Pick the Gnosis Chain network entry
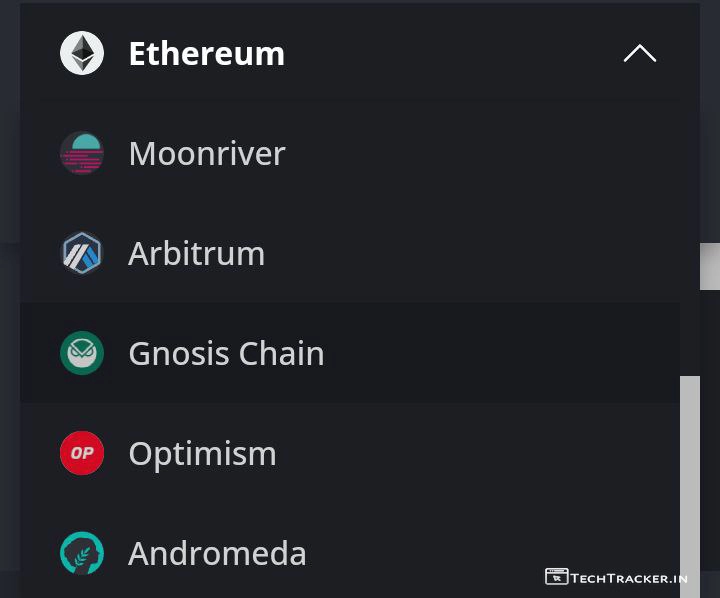Image resolution: width=720 pixels, height=598 pixels. coord(226,353)
